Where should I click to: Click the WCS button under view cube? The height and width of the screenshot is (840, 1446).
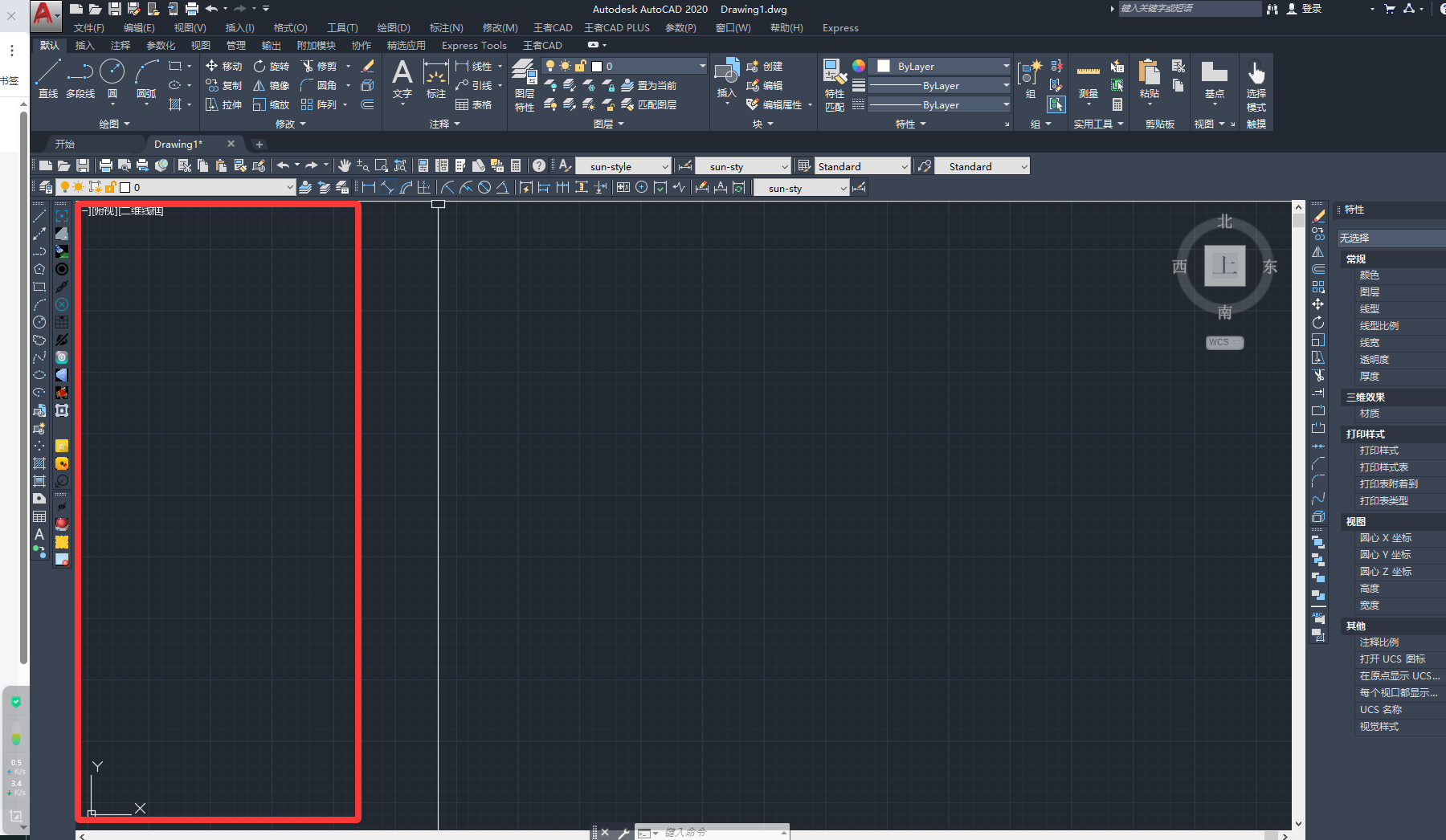pyautogui.click(x=1223, y=342)
